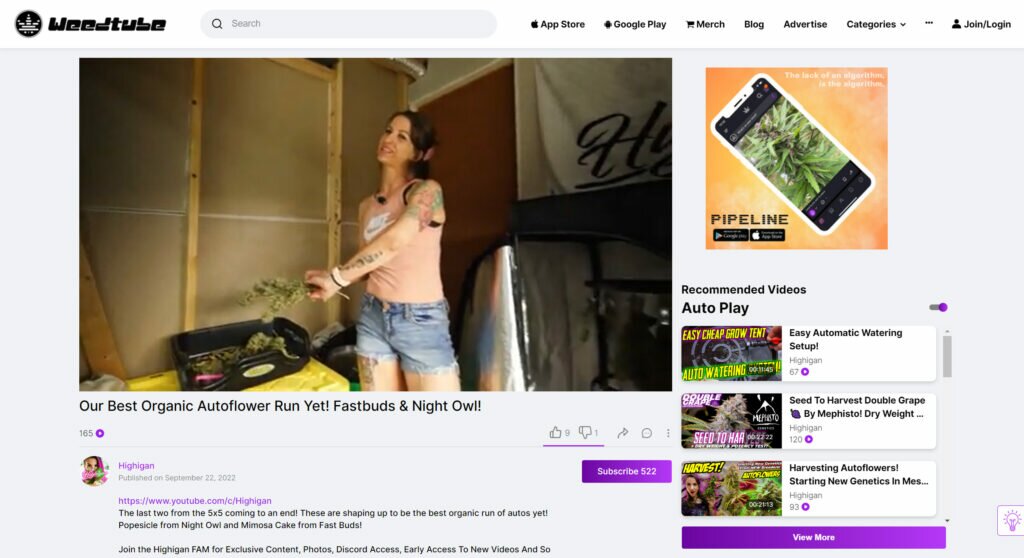Open the Highigan channel name link
Viewport: 1024px width, 558px height.
(x=136, y=465)
